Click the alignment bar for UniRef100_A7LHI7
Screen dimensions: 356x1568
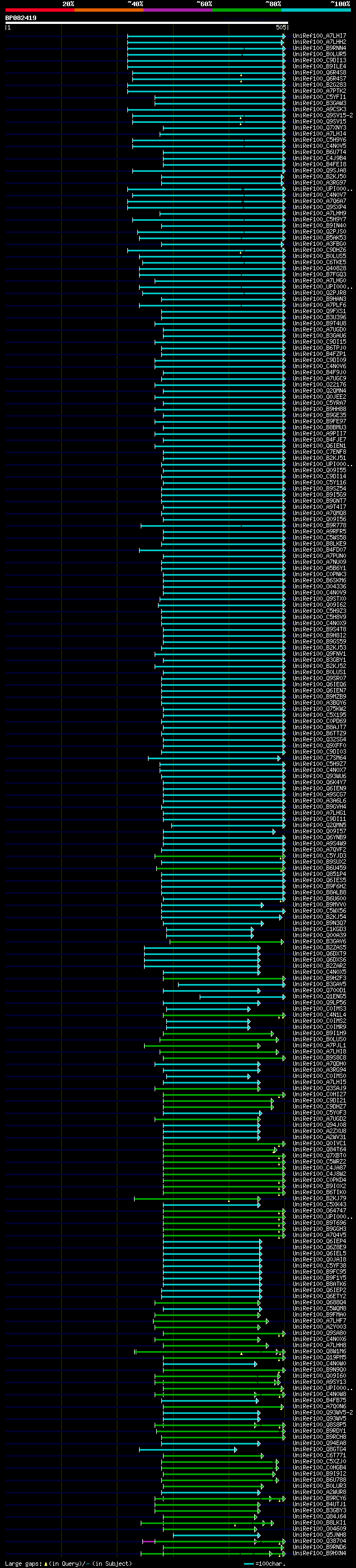pos(206,36)
